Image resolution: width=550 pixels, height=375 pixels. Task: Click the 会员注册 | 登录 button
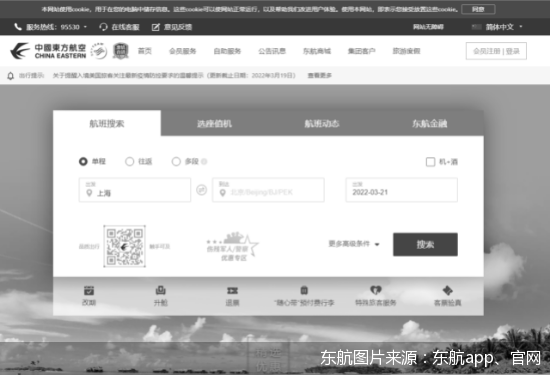pos(496,51)
